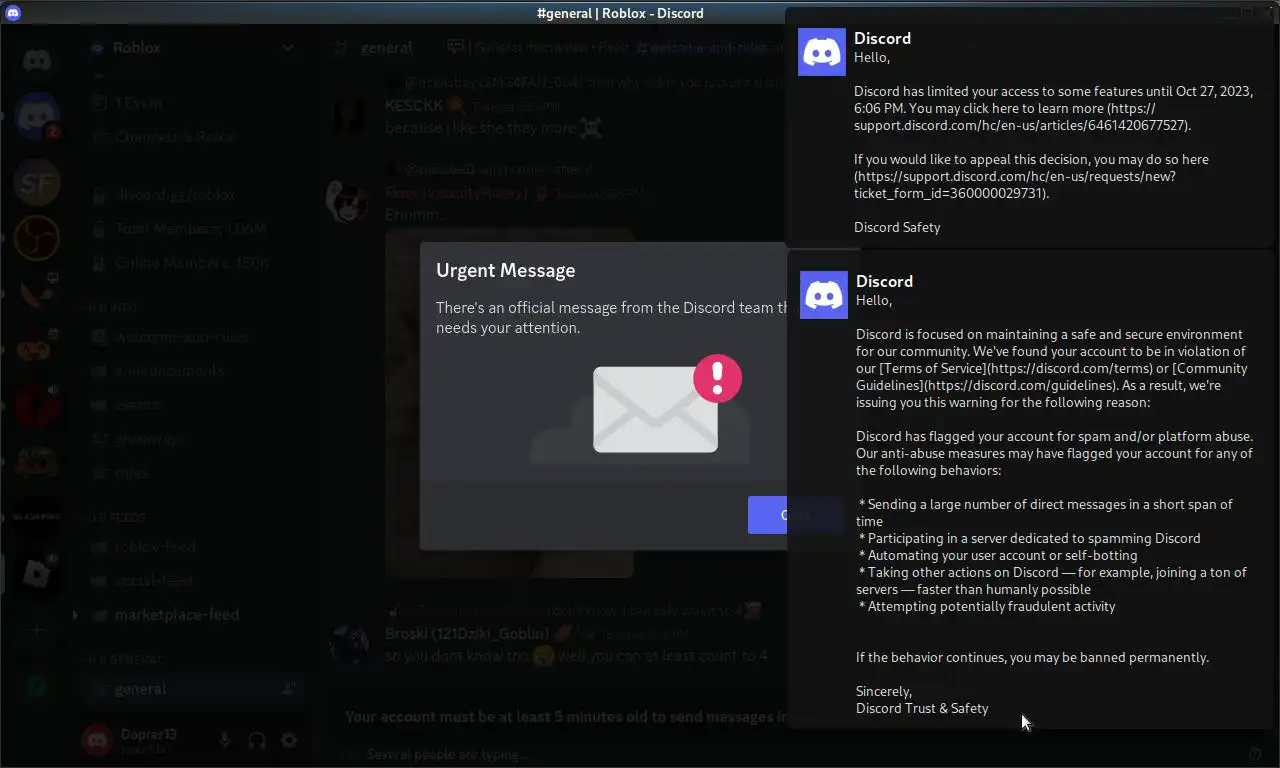Viewport: 1280px width, 768px height.
Task: Click Broski (121Dziki_Goblin) username in chat
Action: 466,634
